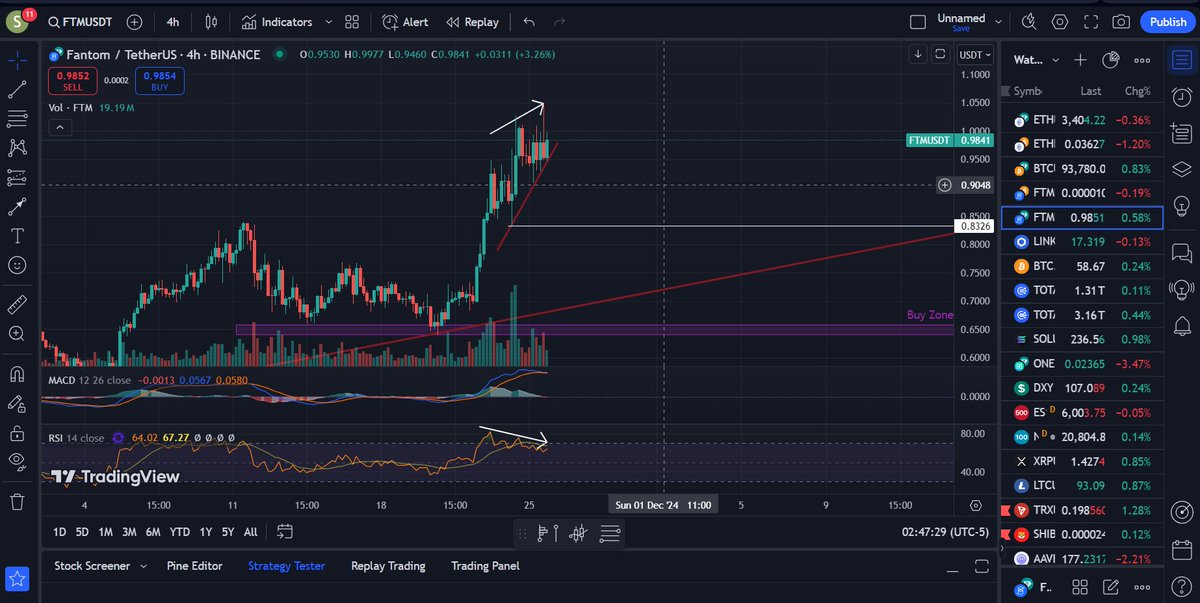Open the emoji icons tool

click(x=17, y=265)
